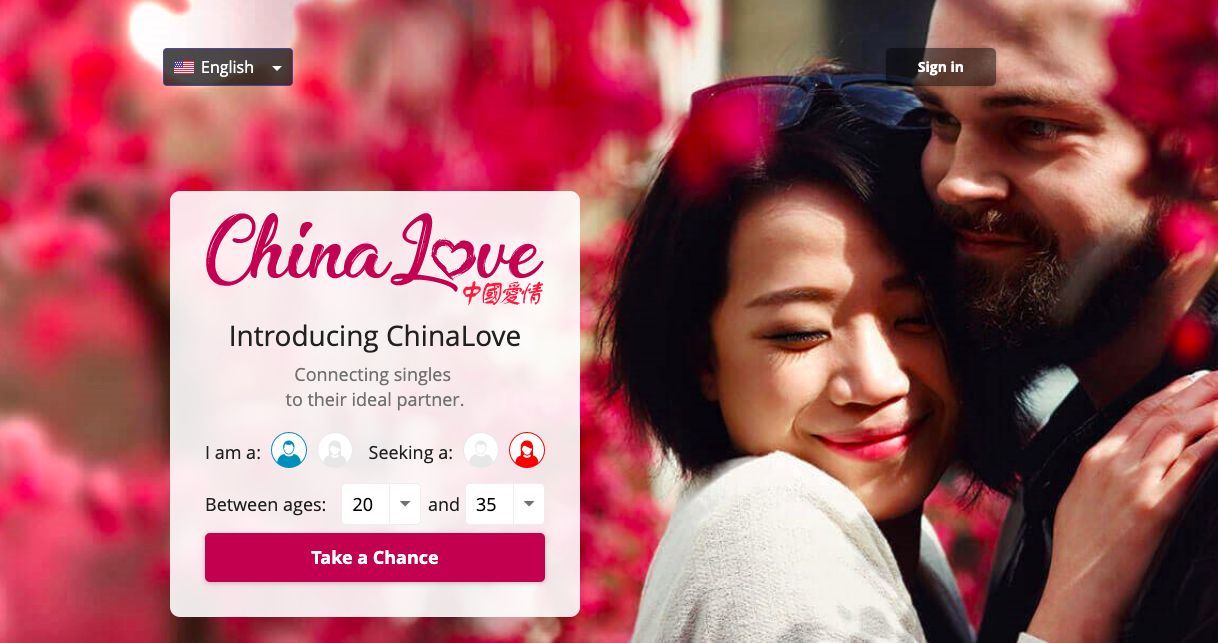1218x643 pixels.
Task: Click the US flag icon
Action: tap(184, 68)
